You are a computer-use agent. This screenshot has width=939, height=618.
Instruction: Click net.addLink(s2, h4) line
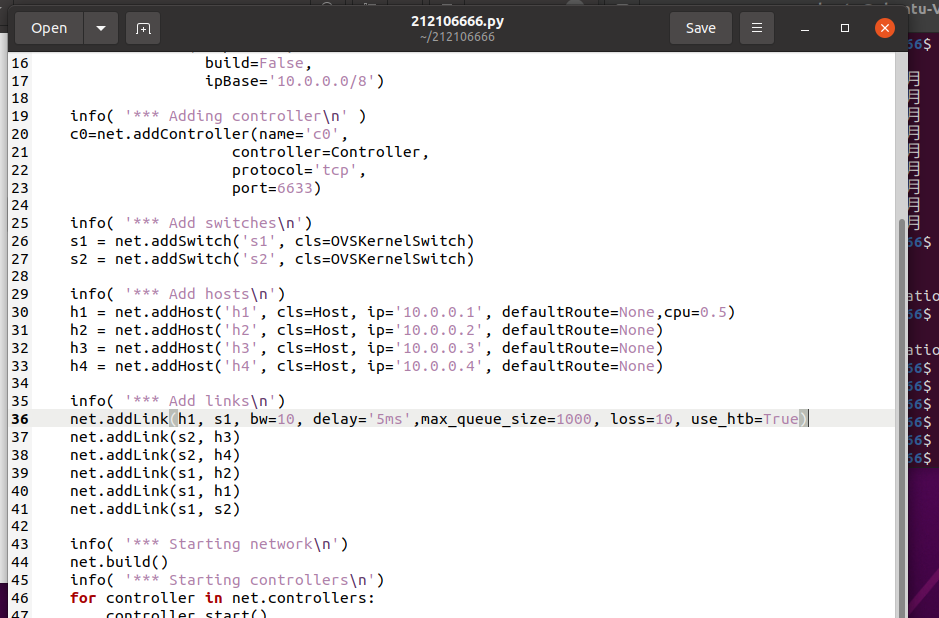pos(155,455)
